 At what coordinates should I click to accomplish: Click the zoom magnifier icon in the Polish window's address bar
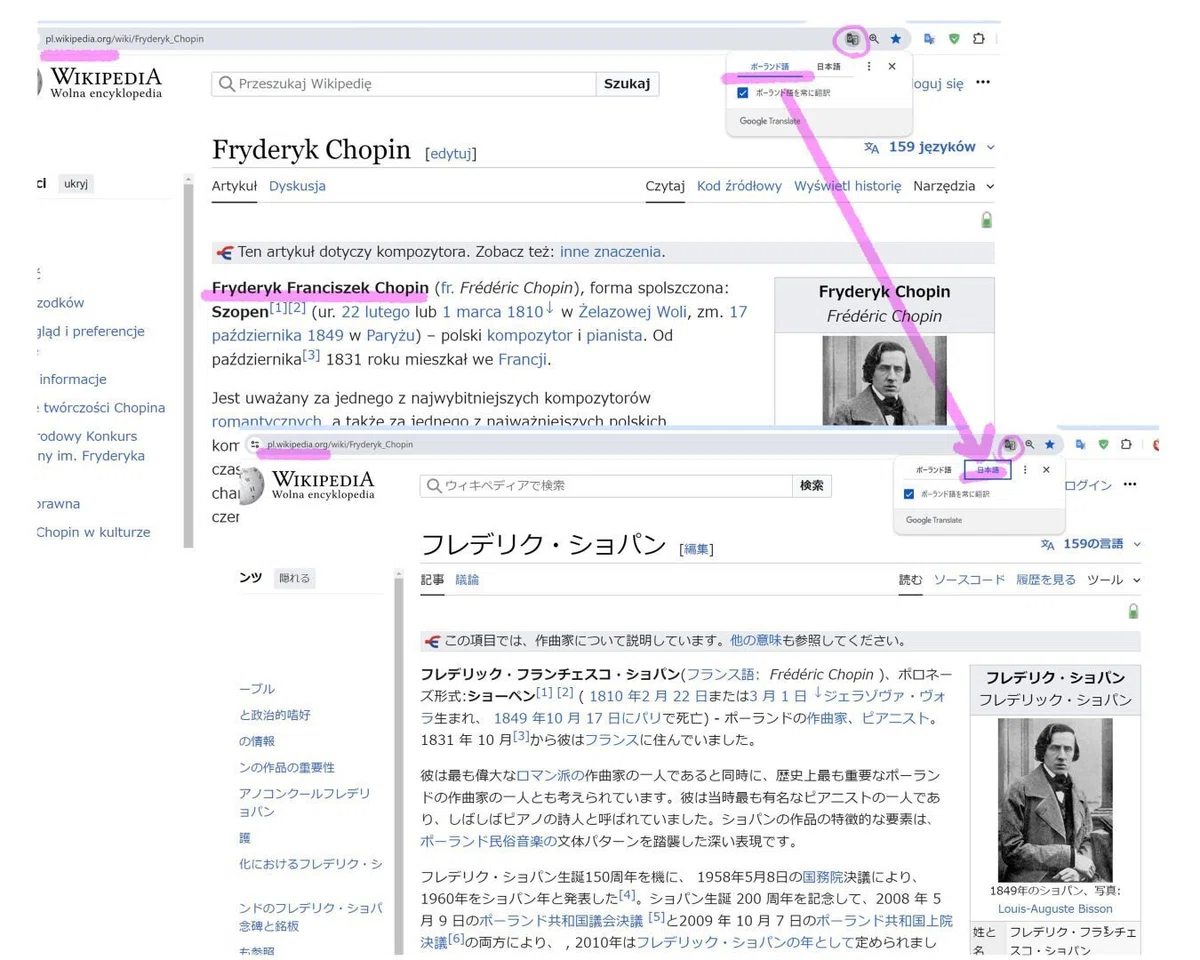click(874, 39)
